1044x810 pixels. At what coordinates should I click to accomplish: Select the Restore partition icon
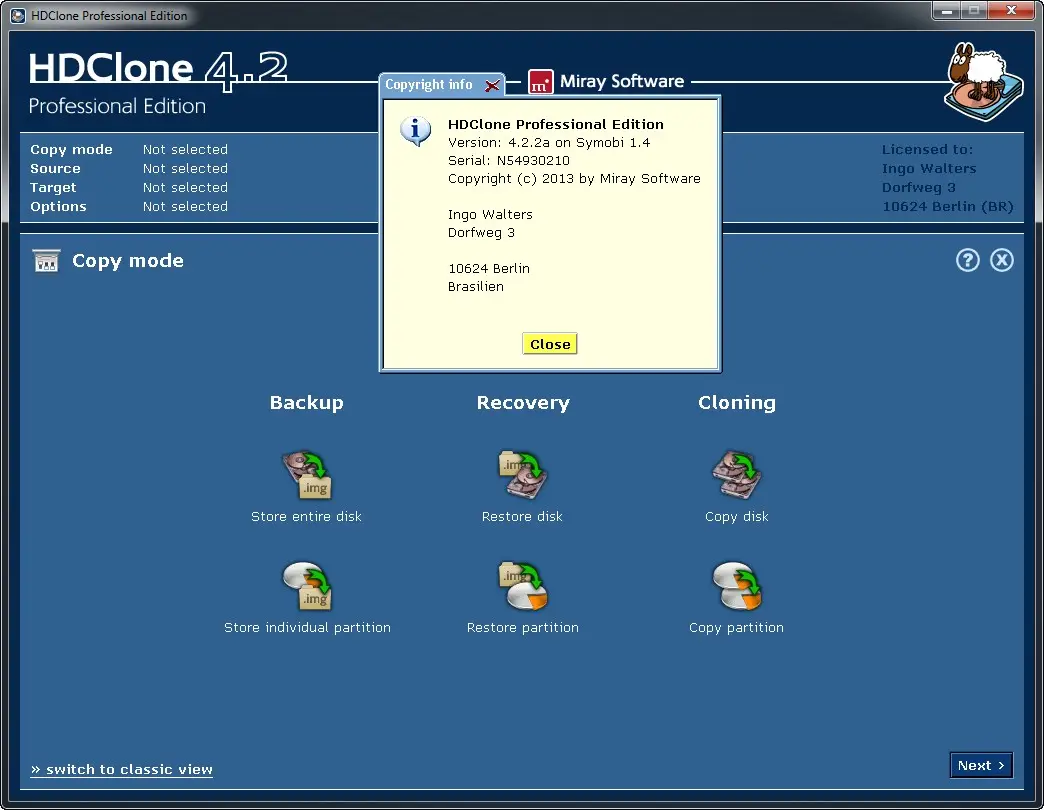(x=523, y=586)
